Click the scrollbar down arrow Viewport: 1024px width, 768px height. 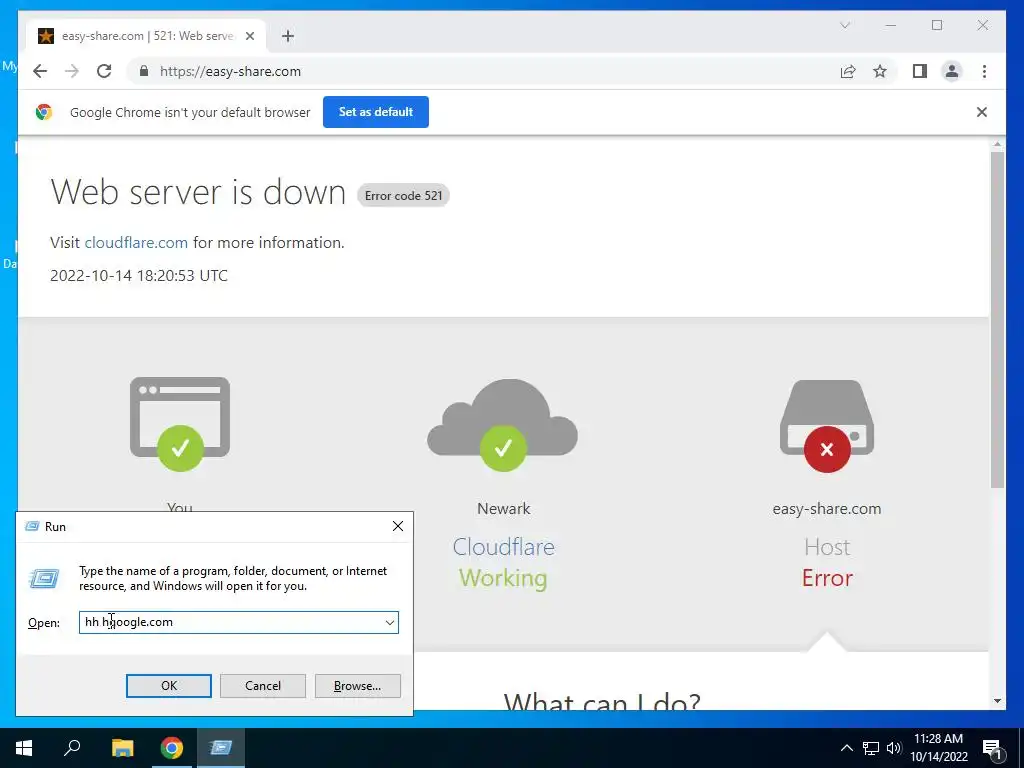997,701
